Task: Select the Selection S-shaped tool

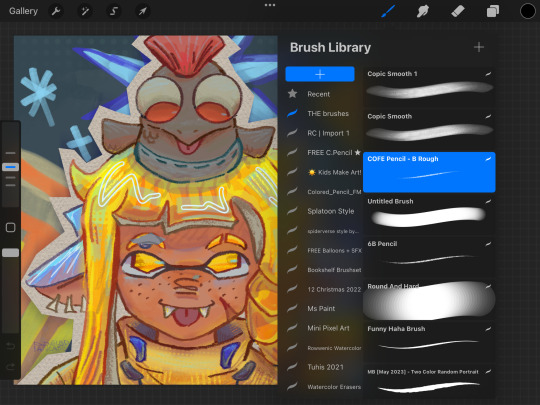Action: click(x=114, y=11)
